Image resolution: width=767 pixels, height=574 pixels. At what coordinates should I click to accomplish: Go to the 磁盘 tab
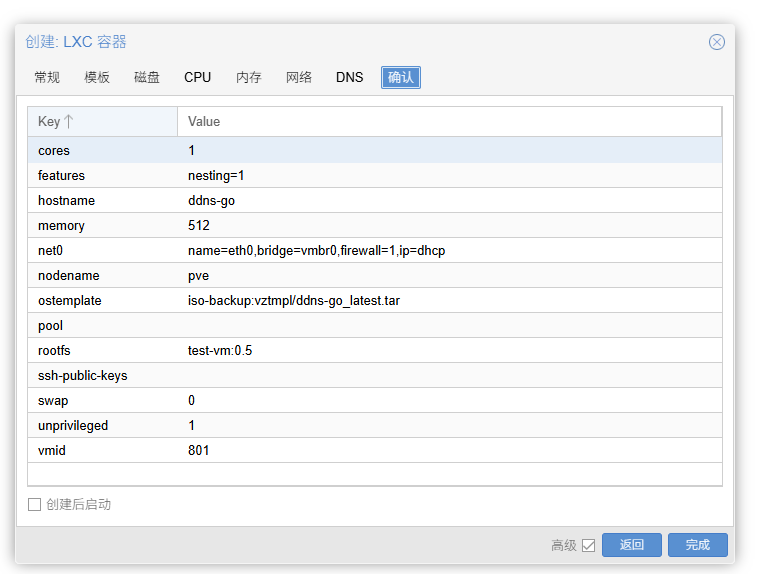click(147, 78)
